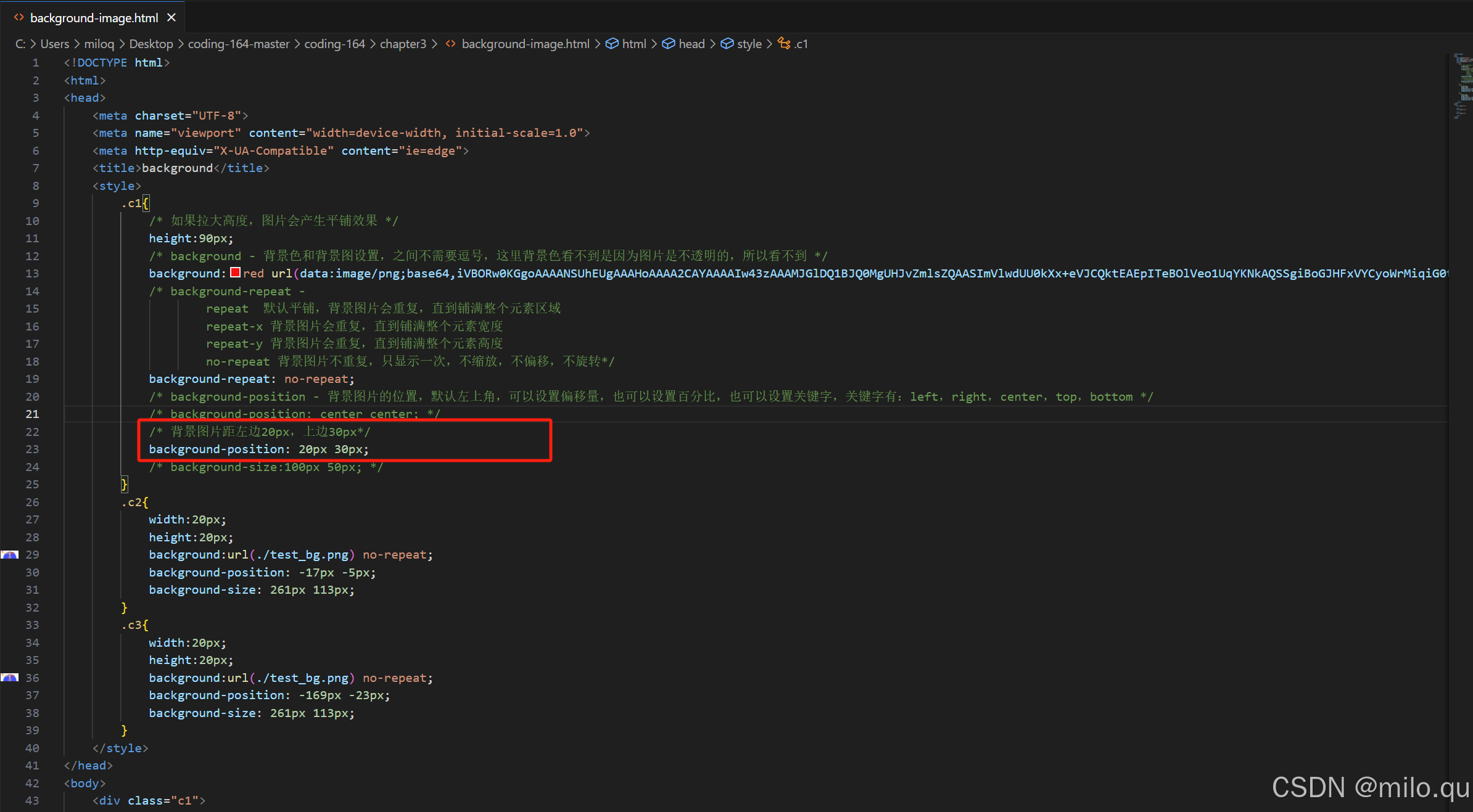Click '<title>background</title>' on line 7
This screenshot has height=812, width=1473.
coord(181,168)
